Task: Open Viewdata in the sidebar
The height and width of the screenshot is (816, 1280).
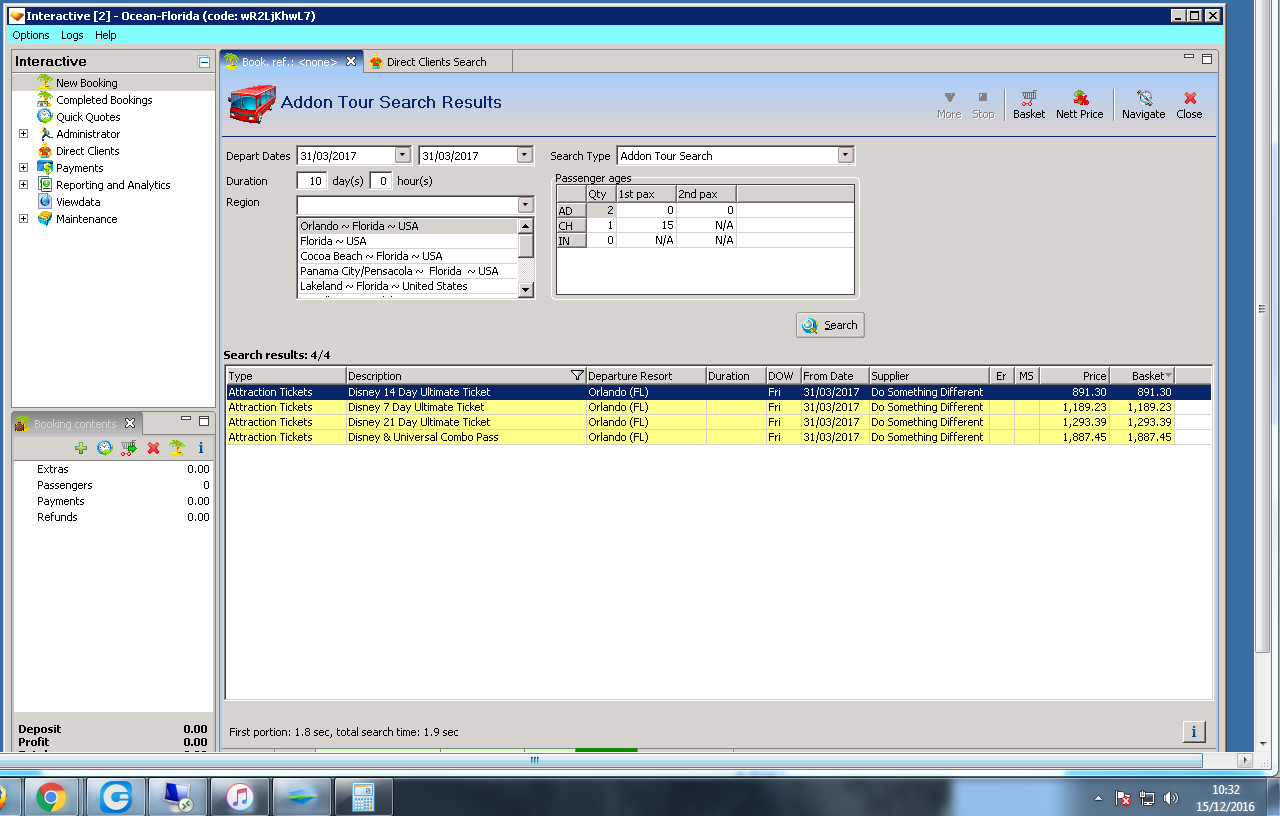Action: (x=78, y=202)
